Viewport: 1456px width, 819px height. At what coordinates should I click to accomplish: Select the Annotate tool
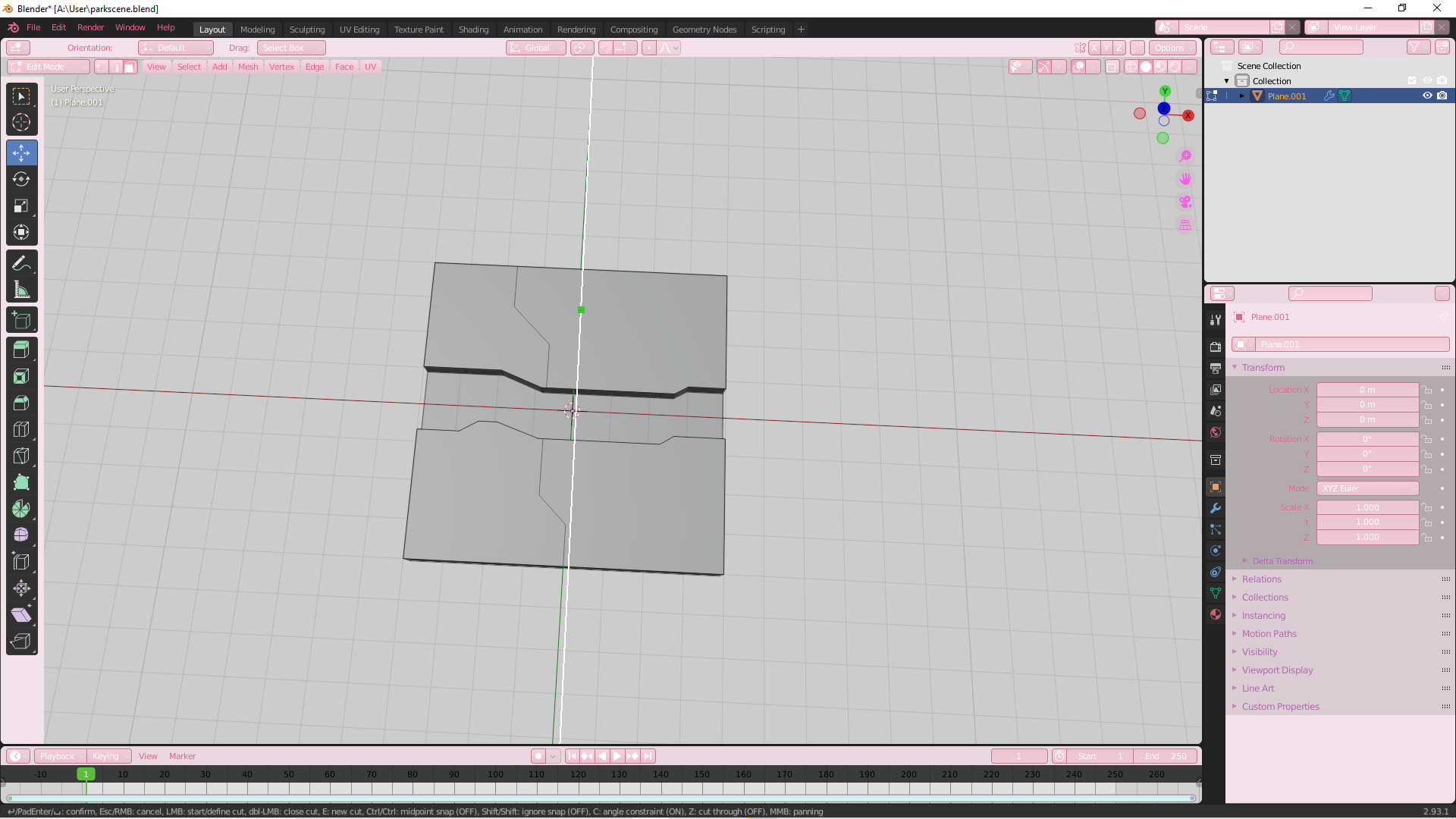pos(21,263)
